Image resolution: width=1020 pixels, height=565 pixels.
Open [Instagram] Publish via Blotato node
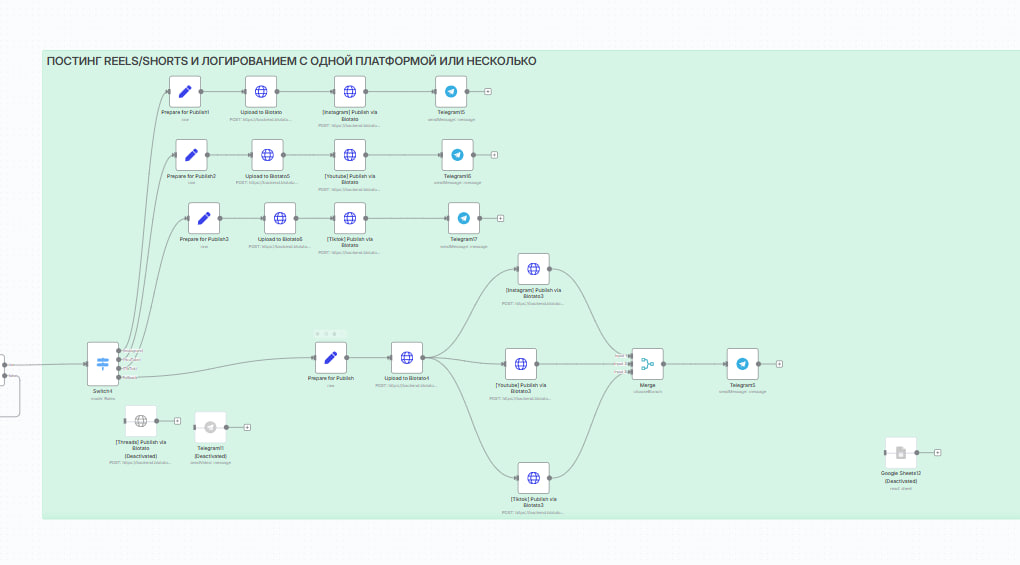pyautogui.click(x=350, y=92)
